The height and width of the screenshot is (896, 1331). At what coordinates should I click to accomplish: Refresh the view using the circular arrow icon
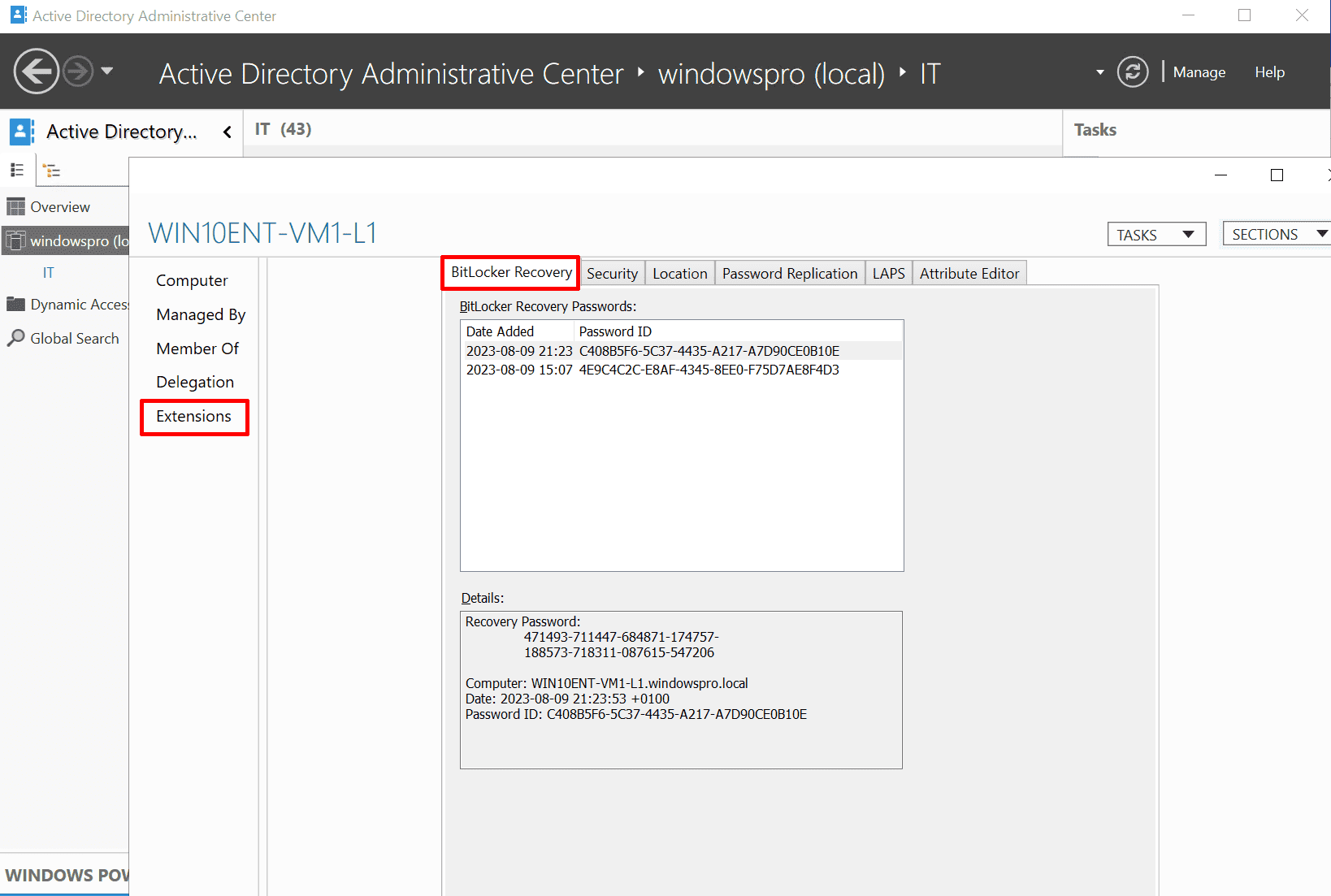(1133, 71)
